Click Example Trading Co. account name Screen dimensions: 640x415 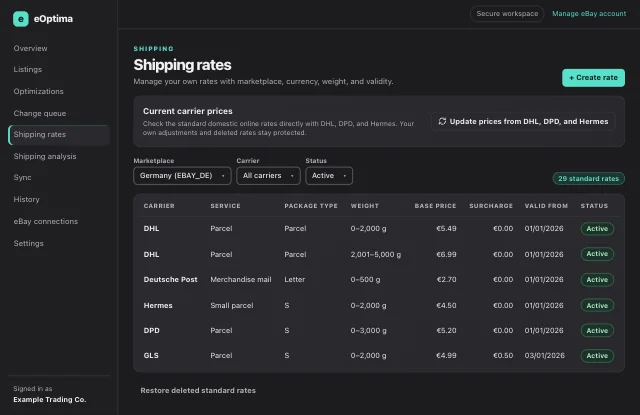pos(49,399)
